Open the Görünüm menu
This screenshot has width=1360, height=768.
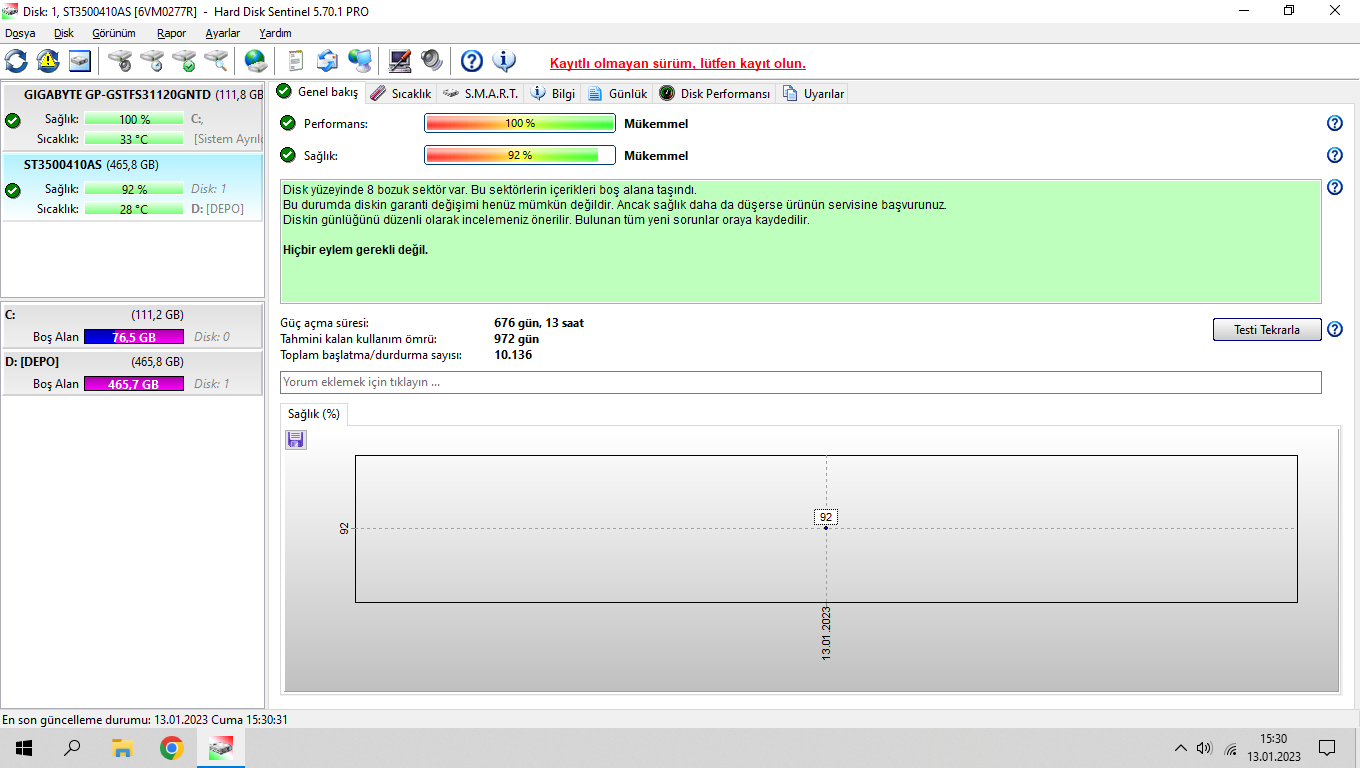[x=114, y=33]
